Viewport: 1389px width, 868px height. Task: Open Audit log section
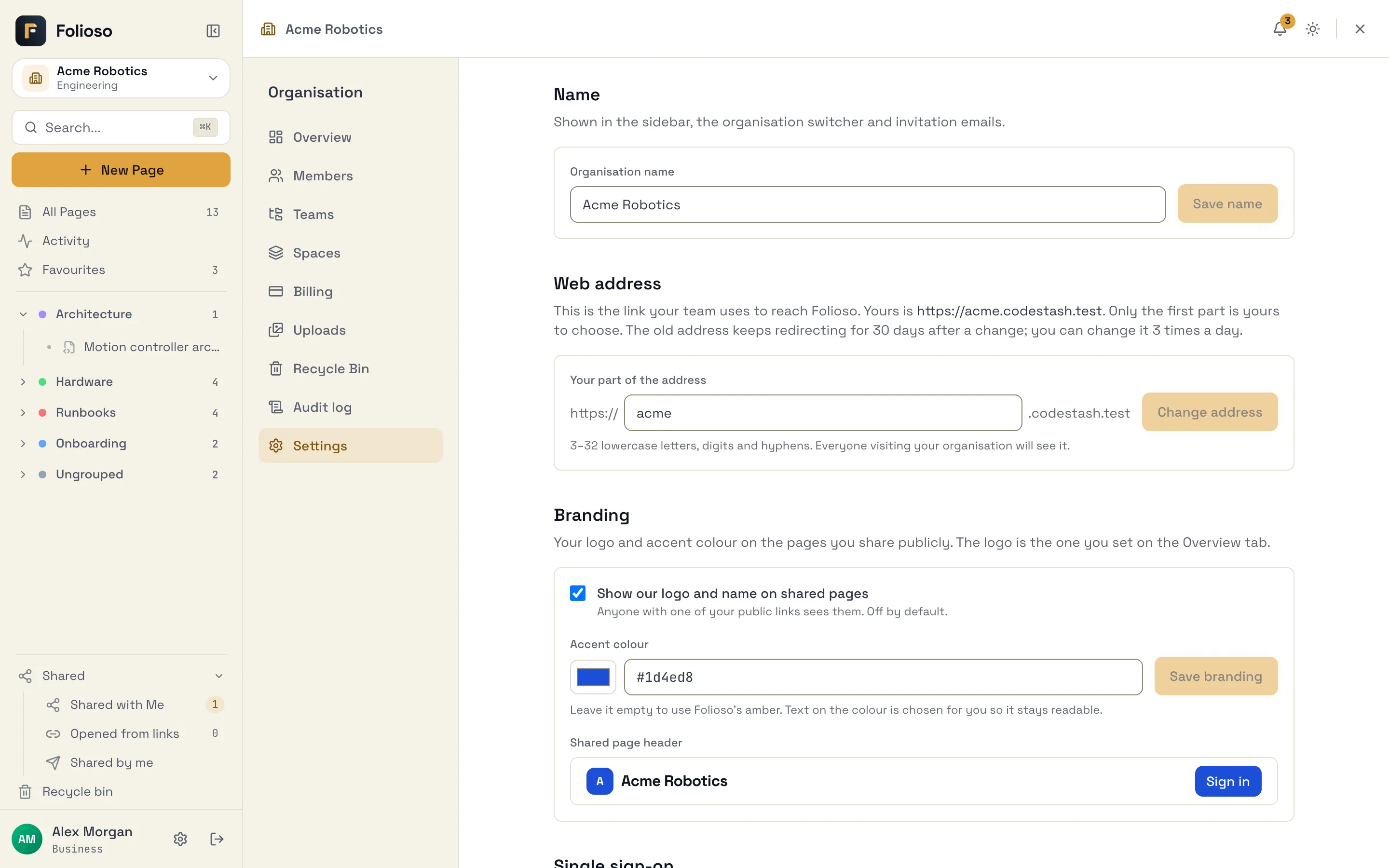[350, 407]
